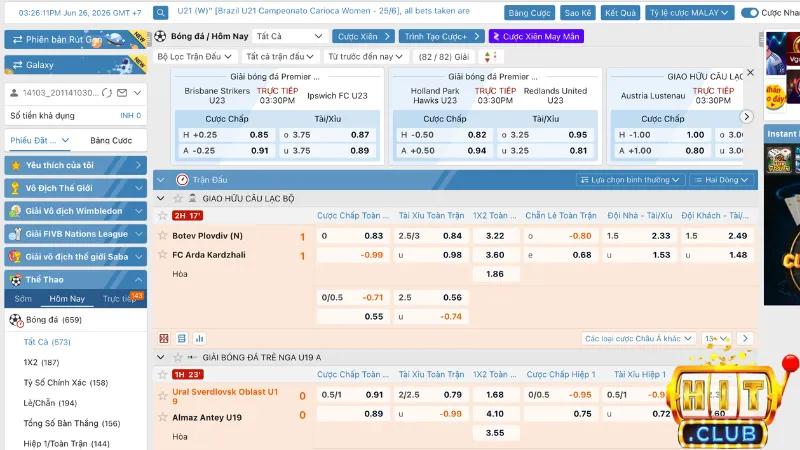Expand Giải FIVB Nations League menu
This screenshot has width=800, height=450.
(x=76, y=234)
